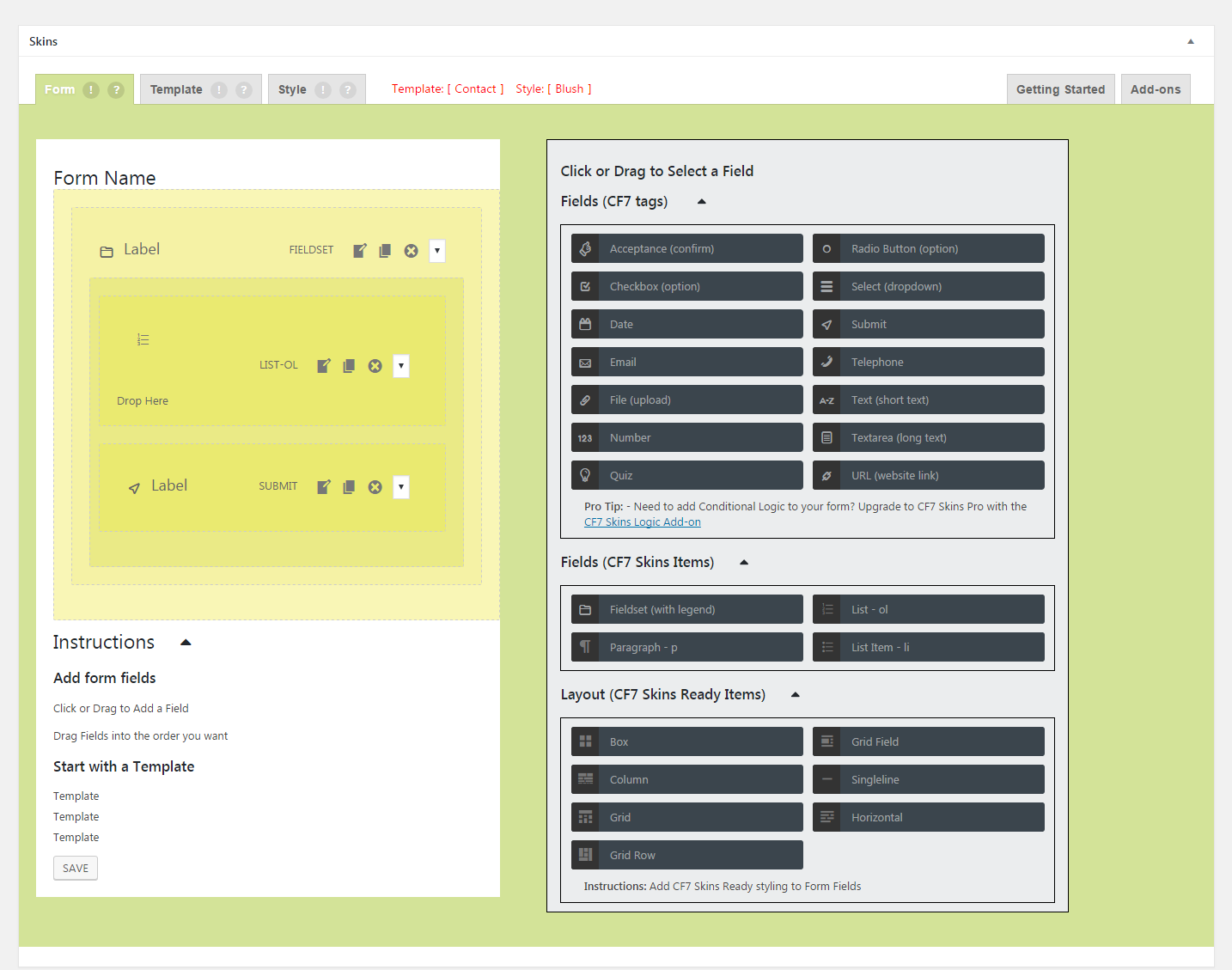1232x970 pixels.
Task: Collapse the Instructions section
Action: [186, 643]
